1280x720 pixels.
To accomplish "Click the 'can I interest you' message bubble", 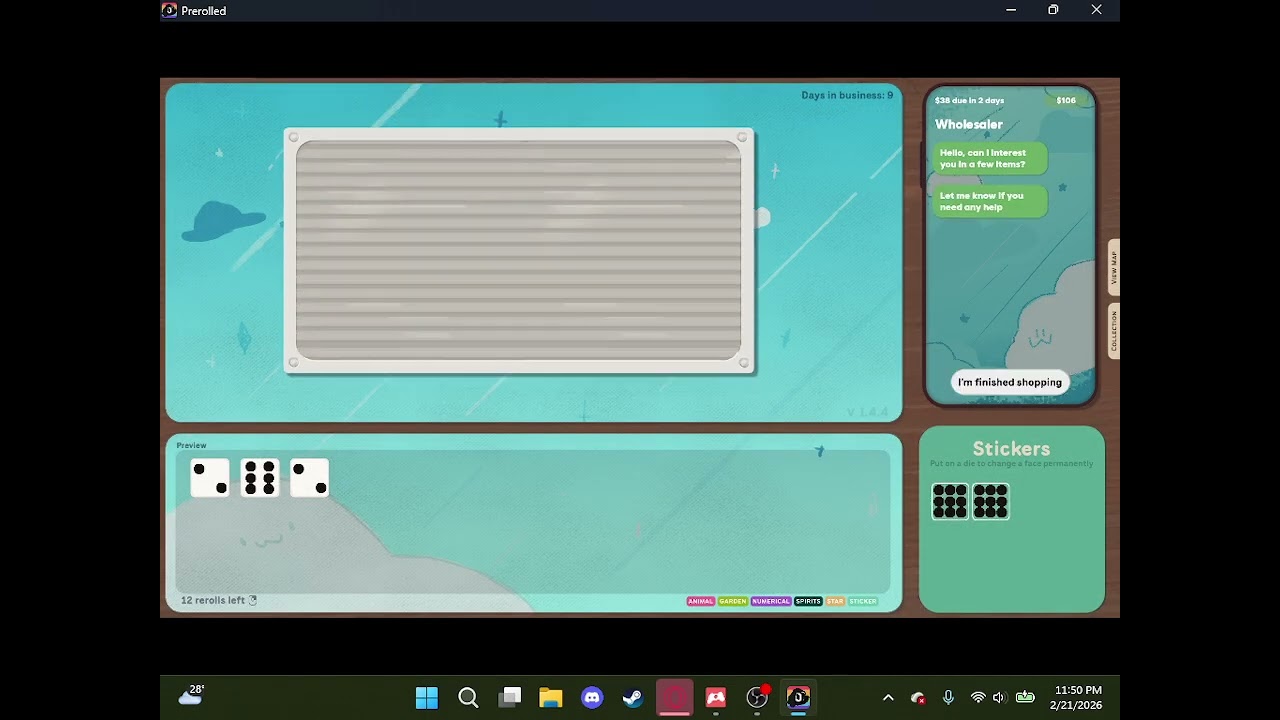I will point(990,158).
